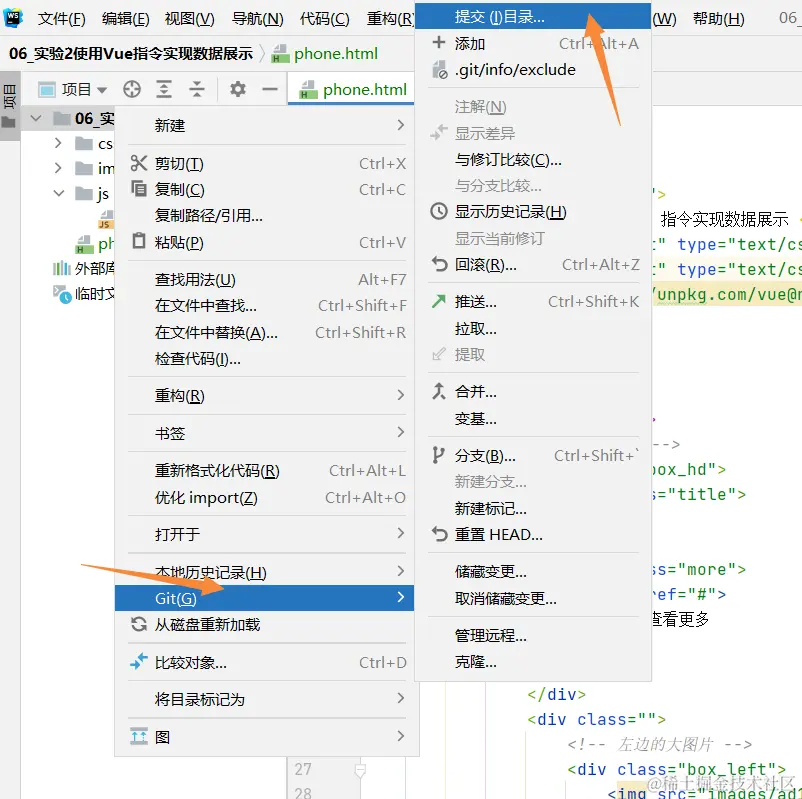This screenshot has width=802, height=799.
Task: Click the expand-all icon in Project toolbar
Action: click(164, 90)
